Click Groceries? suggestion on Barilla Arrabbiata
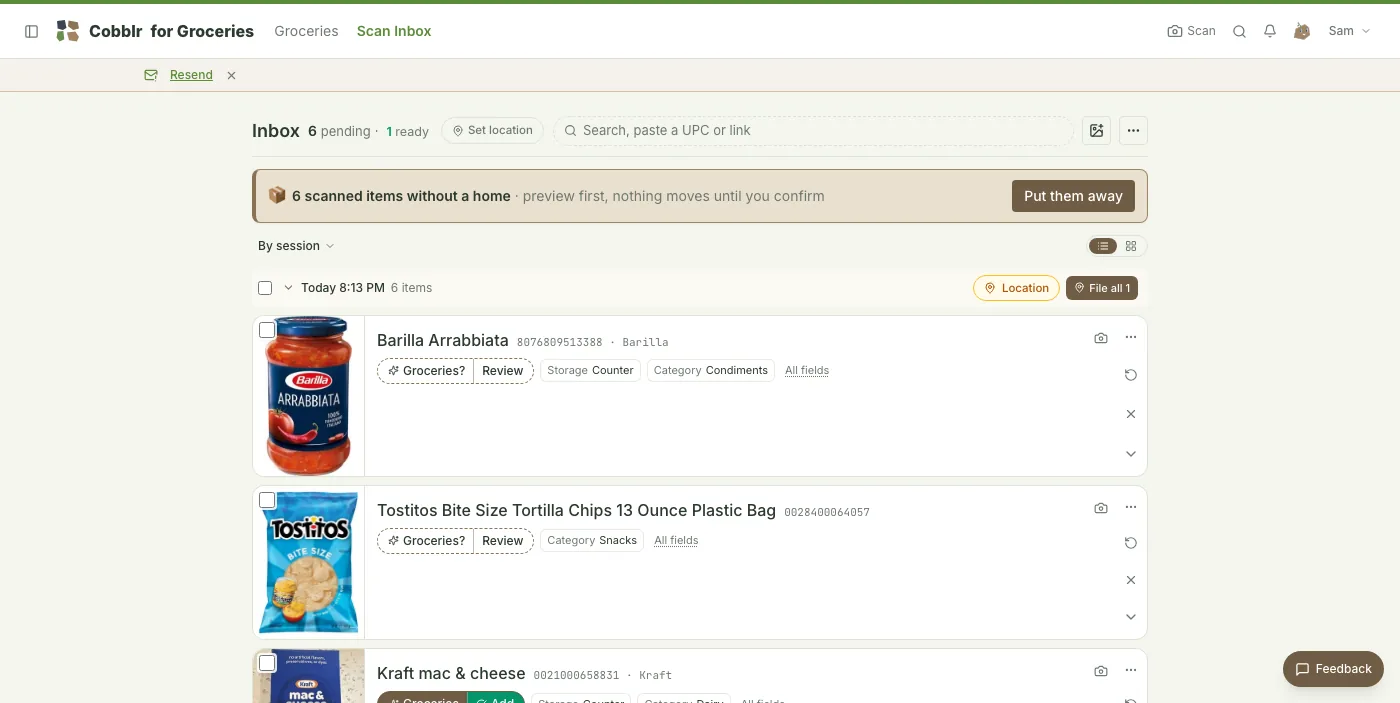This screenshot has width=1400, height=703. (x=426, y=371)
